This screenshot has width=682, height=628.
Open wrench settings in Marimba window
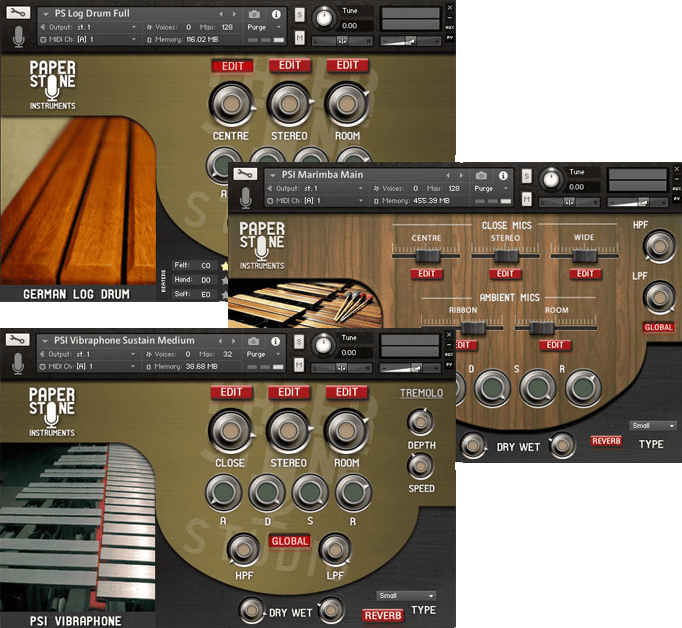245,174
